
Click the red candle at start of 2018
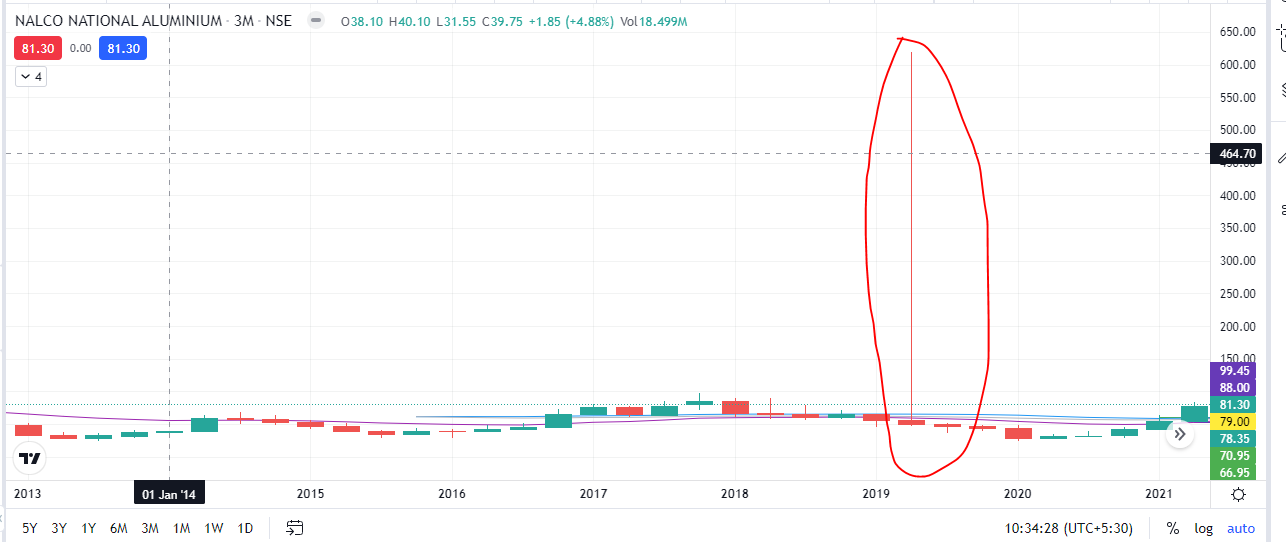[x=735, y=407]
